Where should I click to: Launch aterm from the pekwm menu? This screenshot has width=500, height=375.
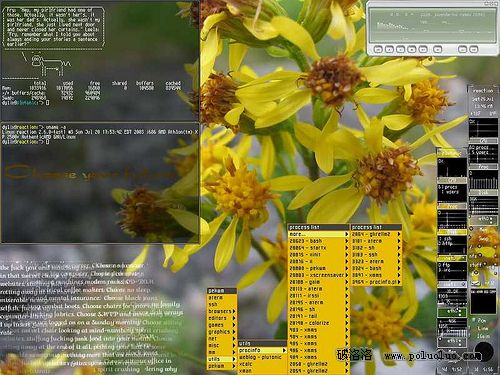[222, 297]
